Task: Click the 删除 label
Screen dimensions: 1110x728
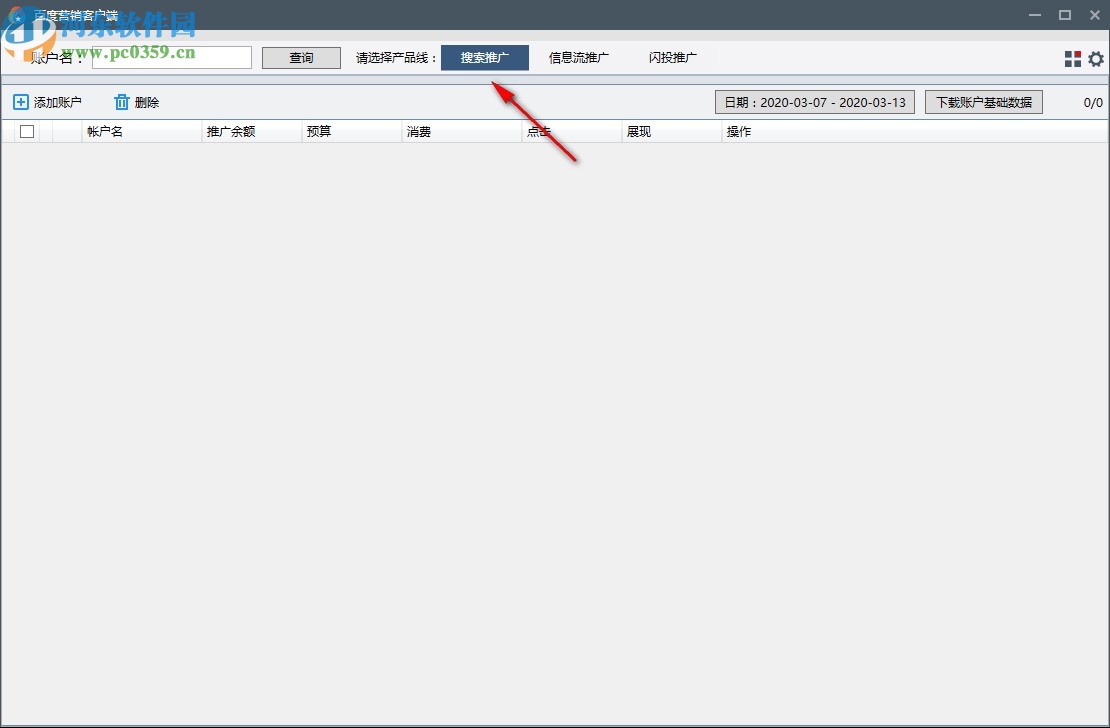Action: [147, 103]
